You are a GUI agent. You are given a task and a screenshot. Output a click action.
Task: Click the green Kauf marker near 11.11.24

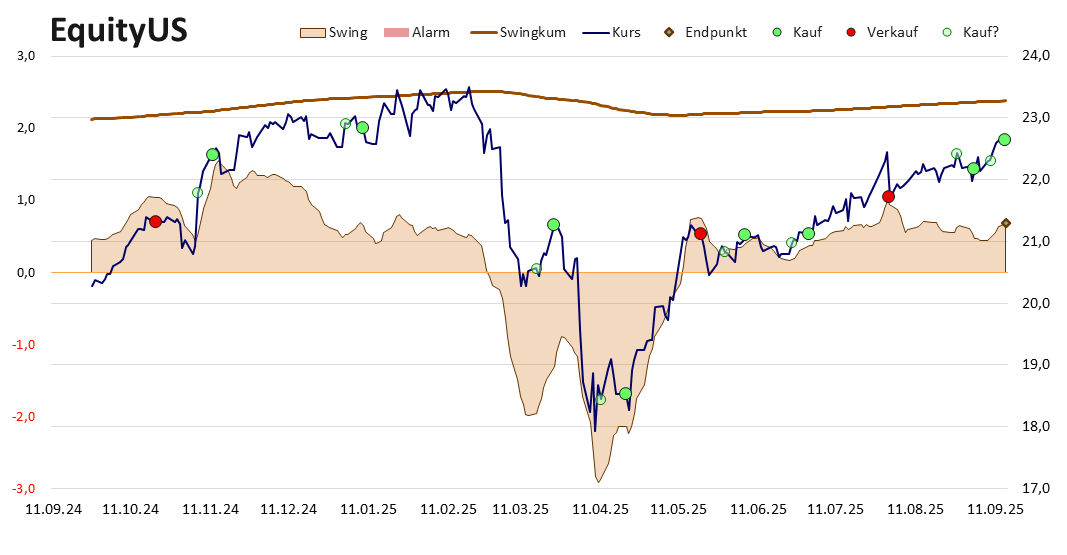coord(212,155)
